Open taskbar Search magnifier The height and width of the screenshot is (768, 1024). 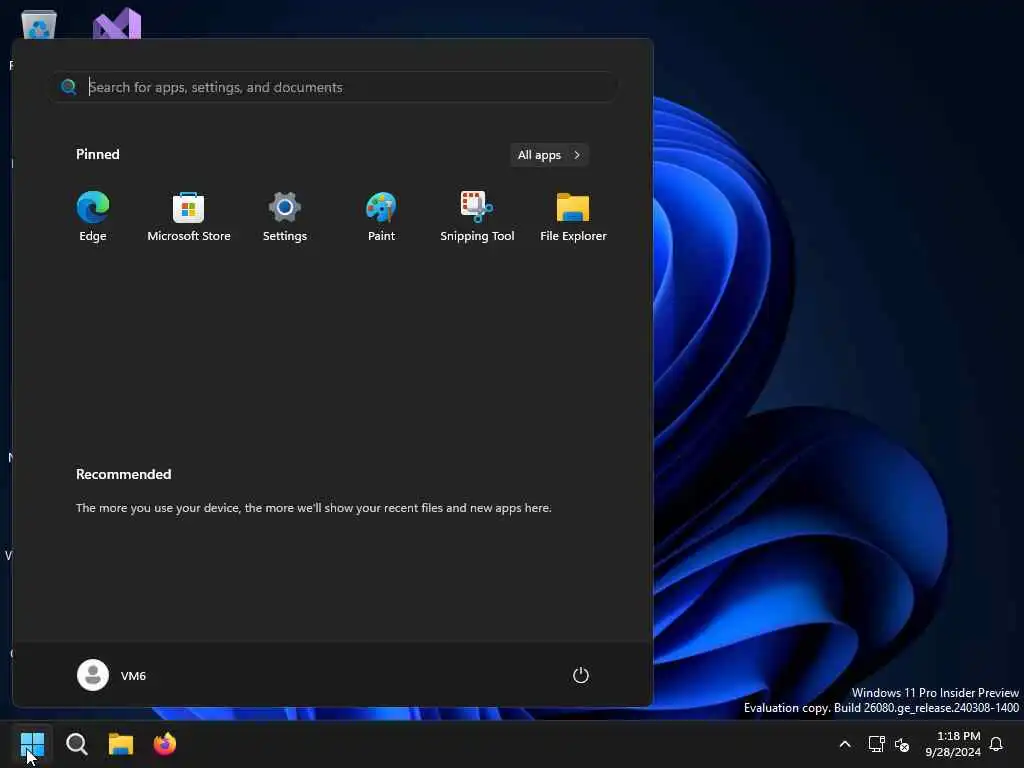[77, 744]
